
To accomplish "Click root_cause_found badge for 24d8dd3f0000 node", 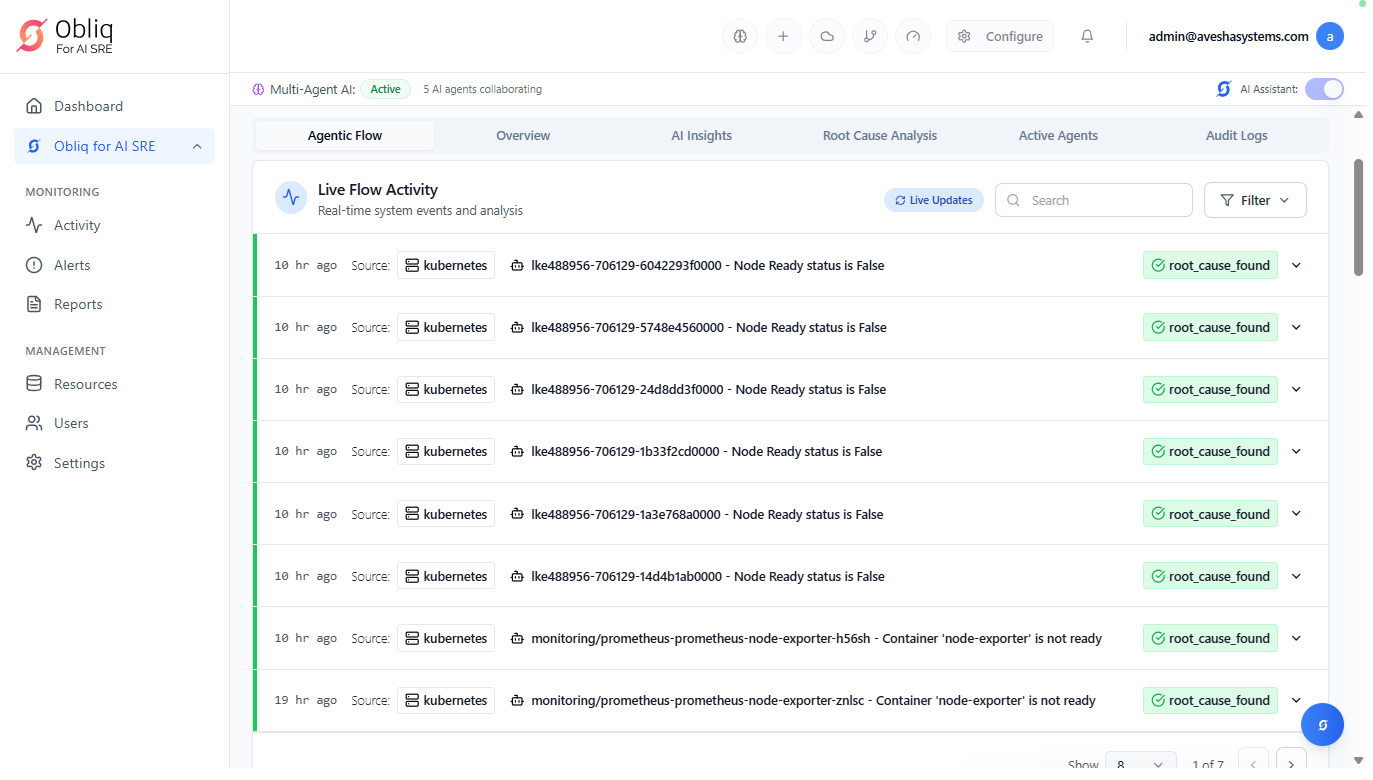I will pos(1210,389).
